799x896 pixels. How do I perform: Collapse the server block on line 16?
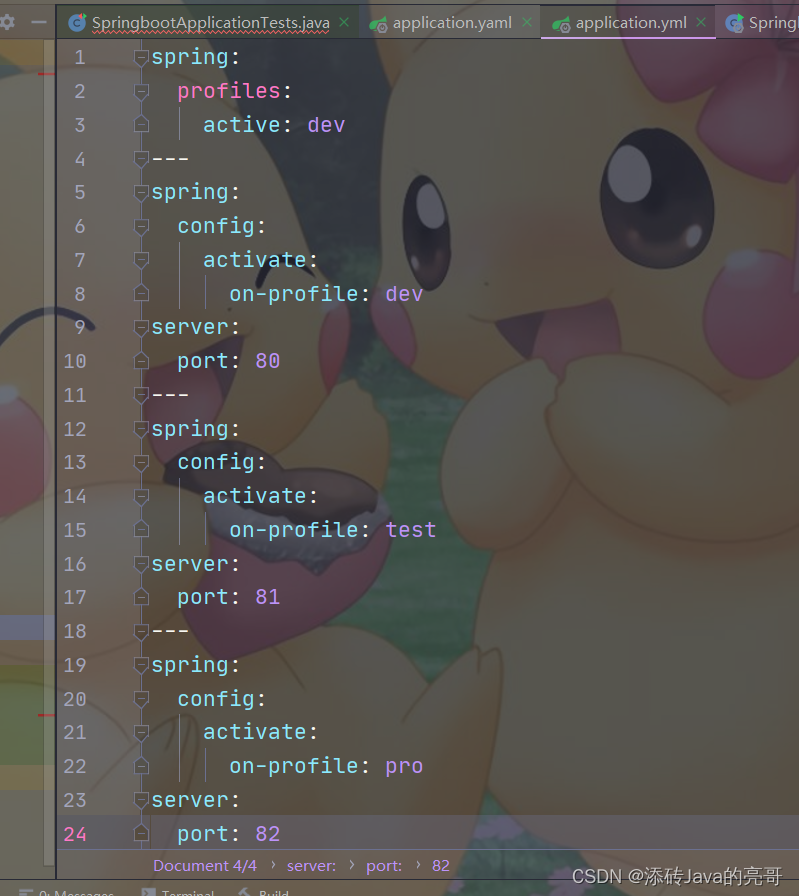point(141,564)
